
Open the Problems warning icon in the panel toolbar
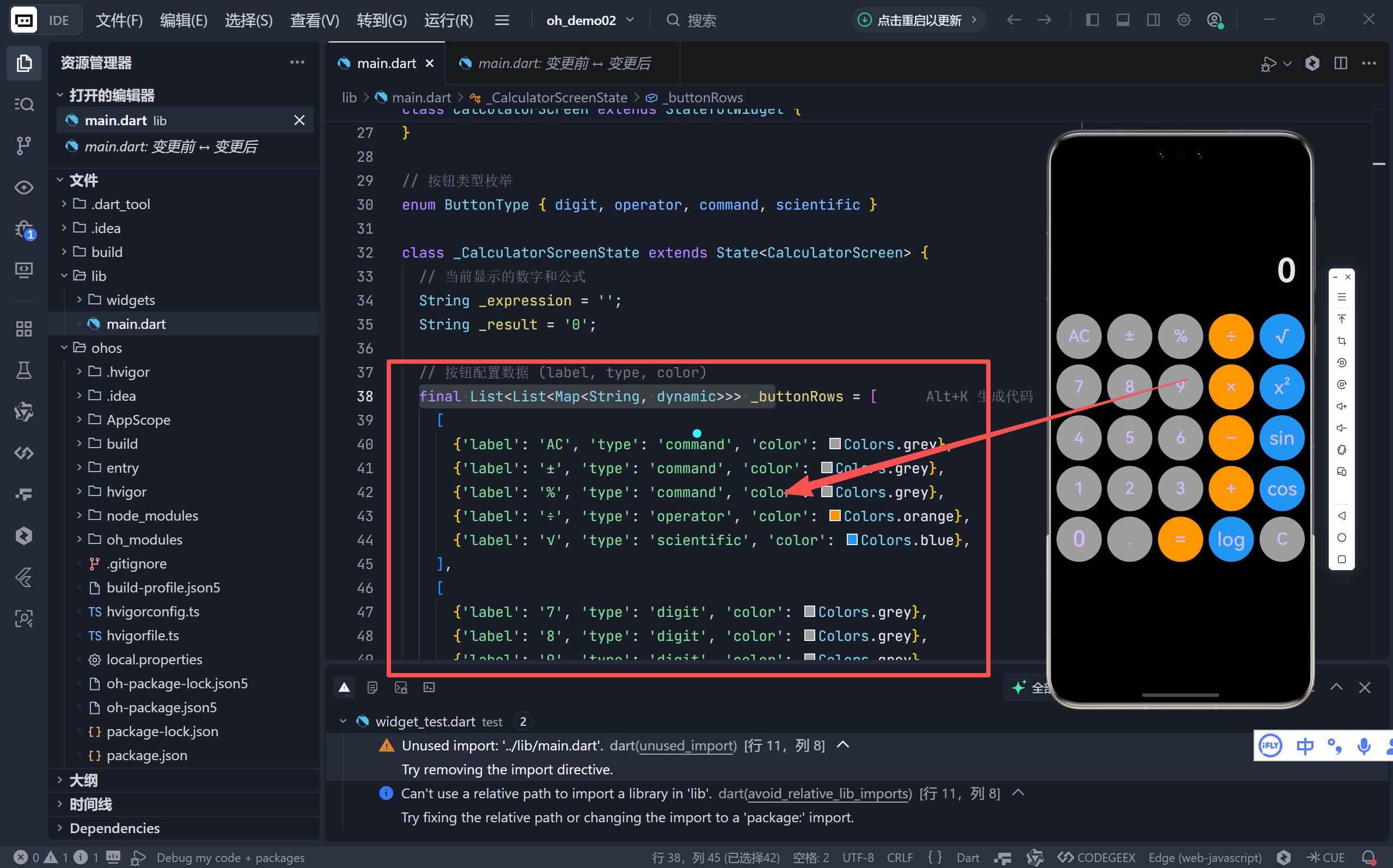pos(344,687)
